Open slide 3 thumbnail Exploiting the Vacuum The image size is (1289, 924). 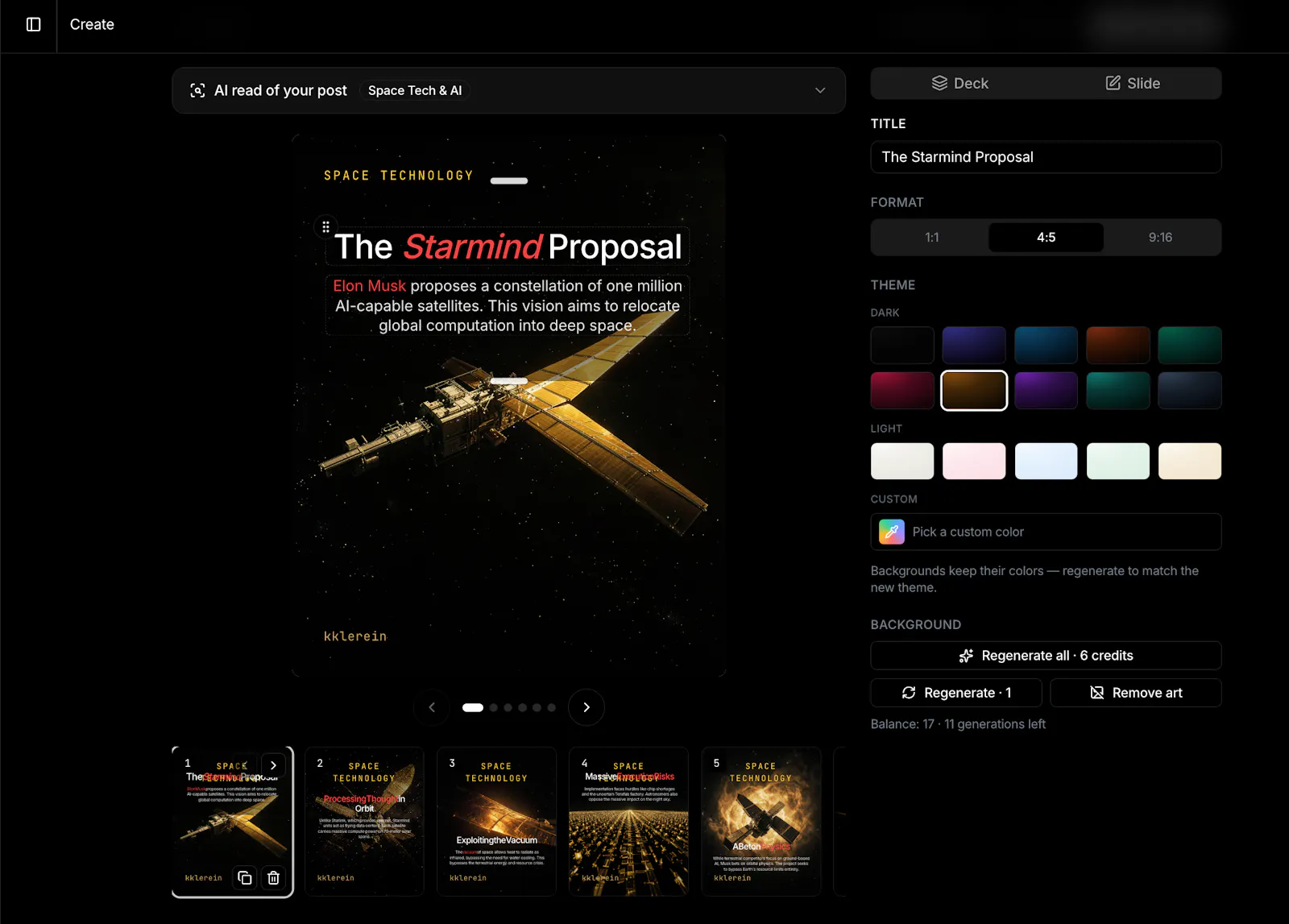[x=496, y=822]
